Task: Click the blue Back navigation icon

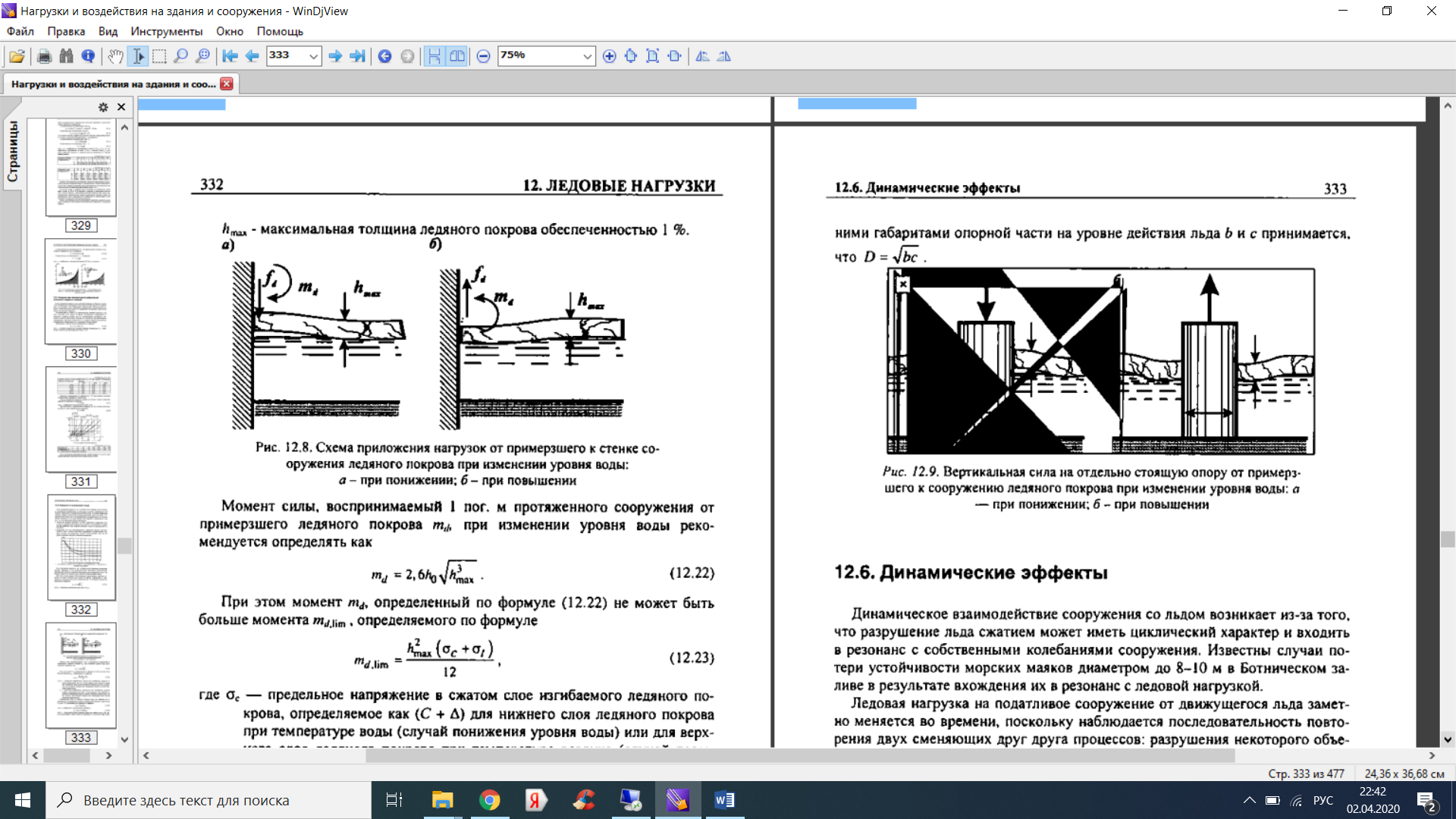Action: pos(384,56)
